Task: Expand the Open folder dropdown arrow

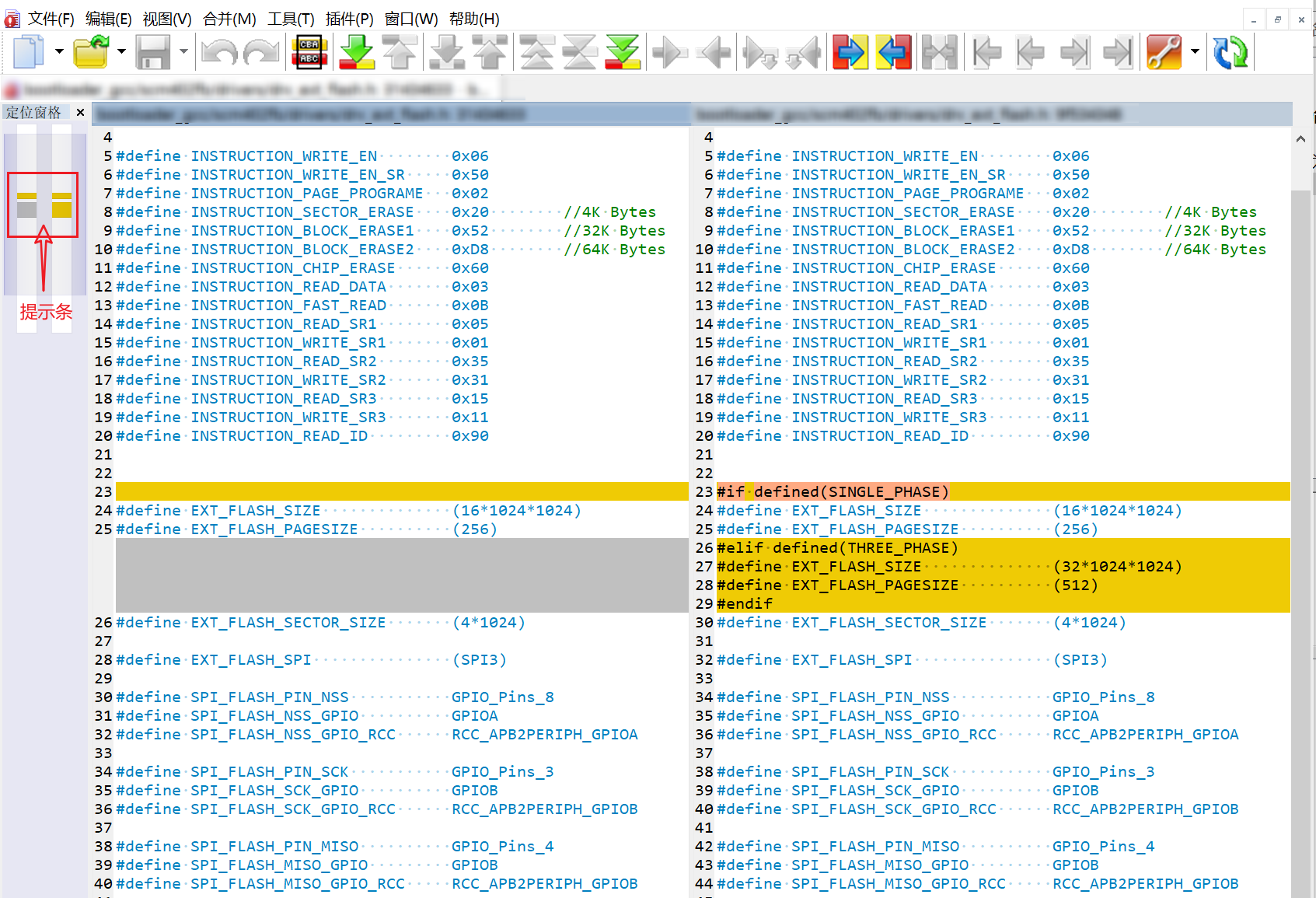Action: (x=121, y=52)
